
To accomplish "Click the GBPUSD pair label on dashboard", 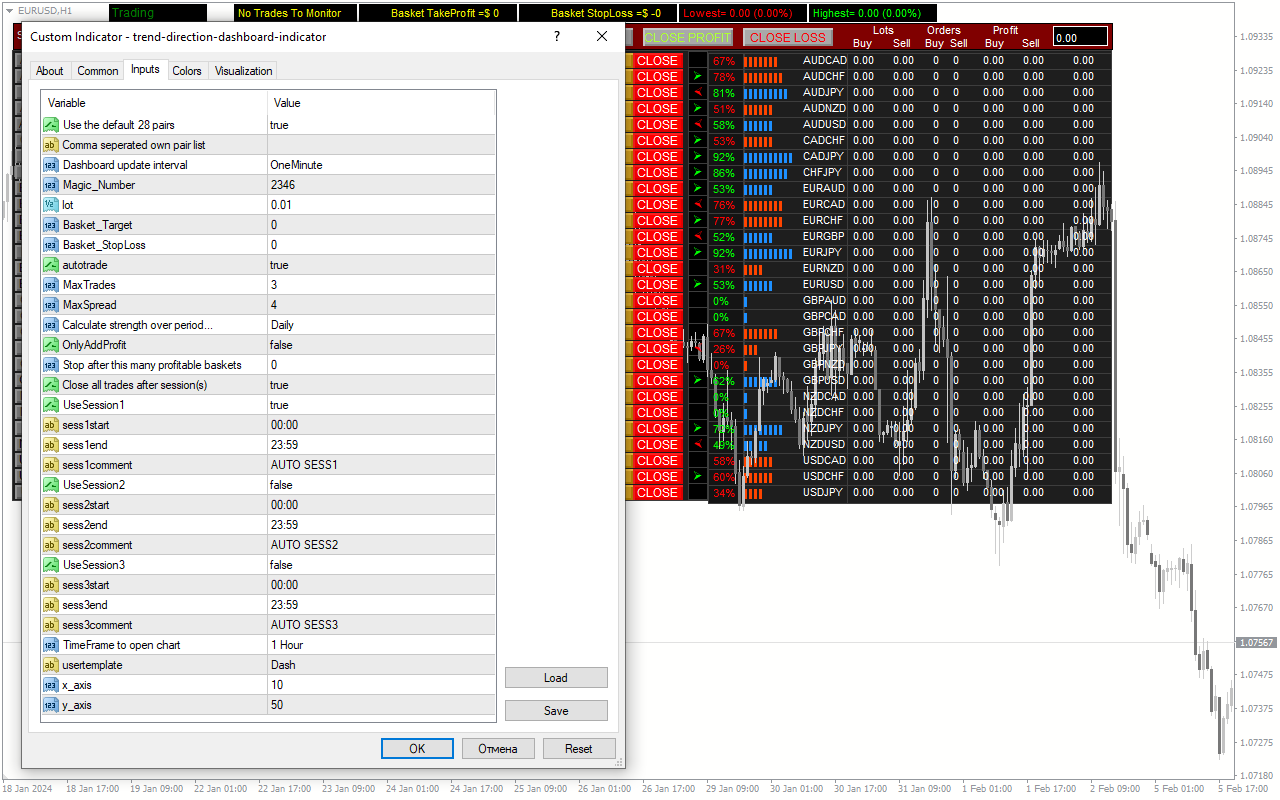I will click(824, 380).
